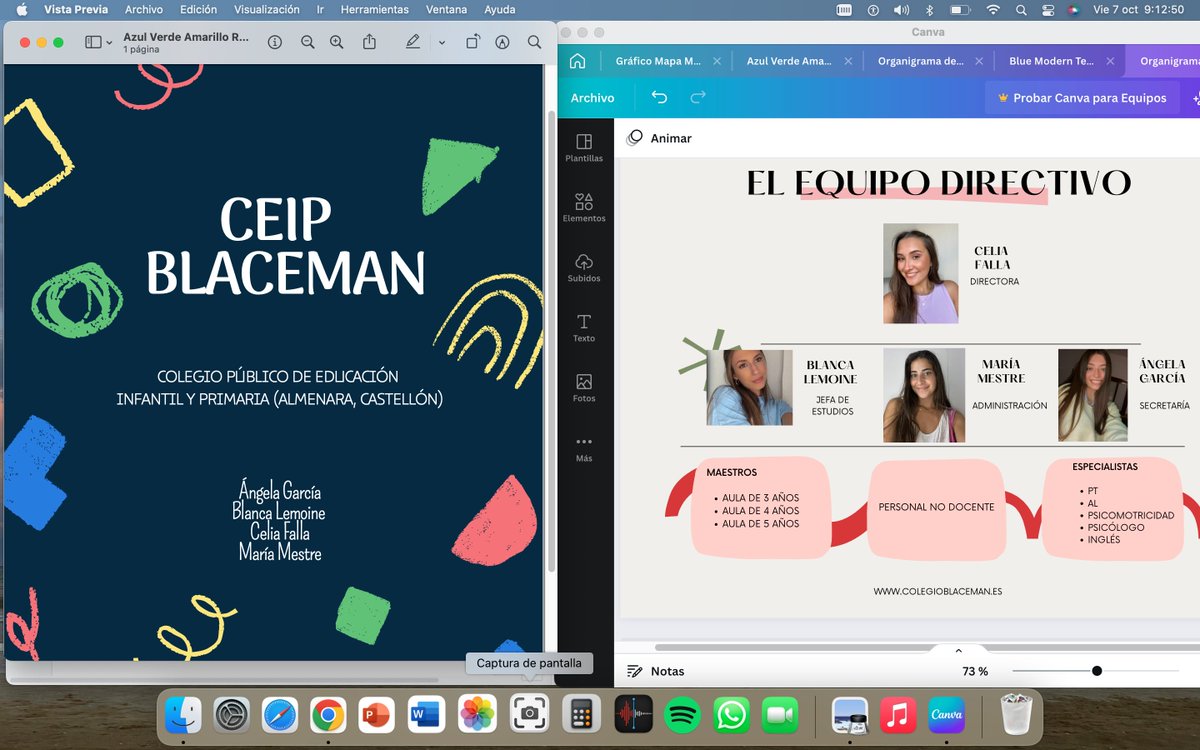1200x750 pixels.
Task: Close the Gráfico Mapa M... tab
Action: (717, 61)
